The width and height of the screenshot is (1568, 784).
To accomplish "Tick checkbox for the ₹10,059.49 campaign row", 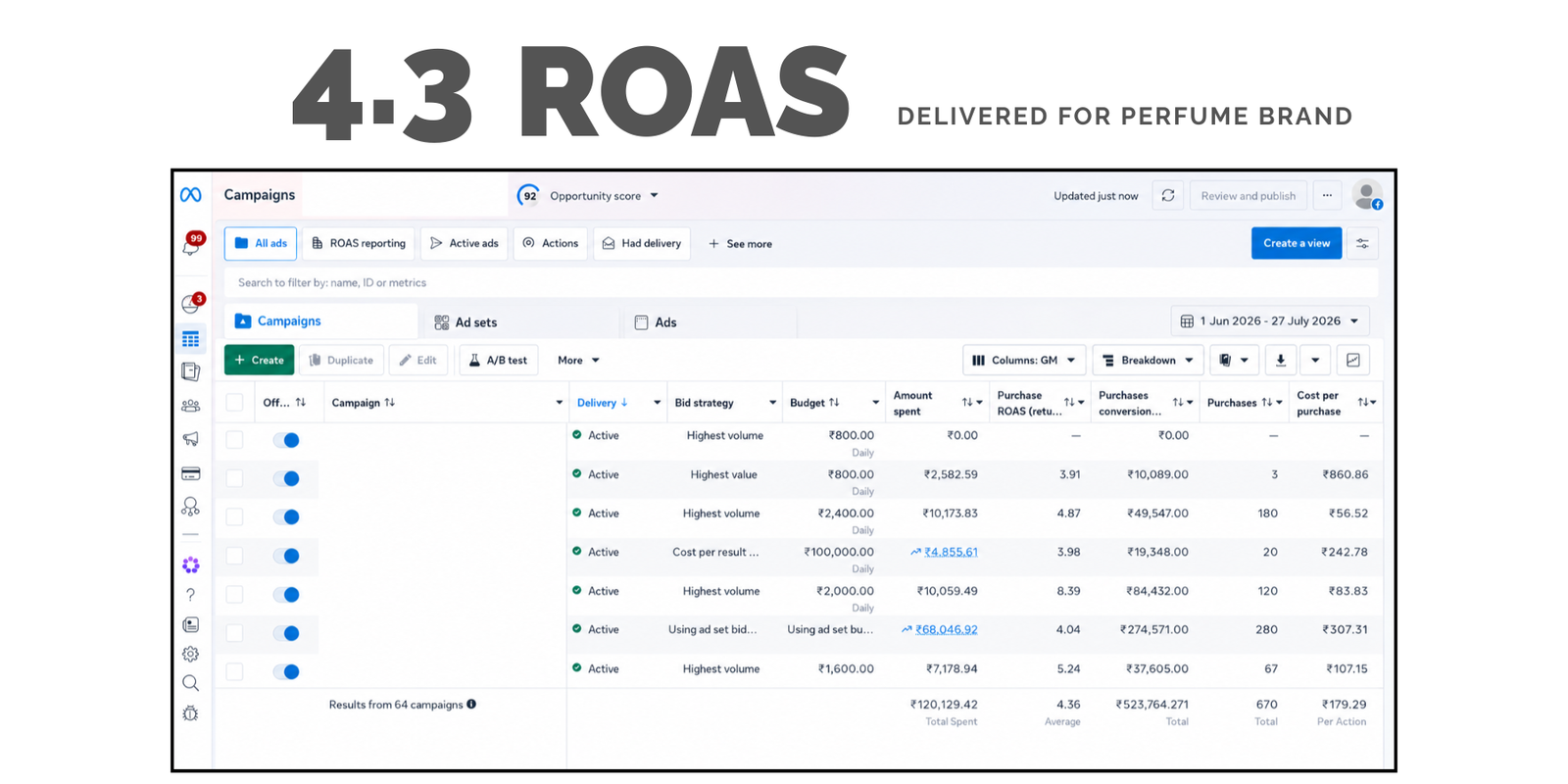I will click(x=234, y=595).
